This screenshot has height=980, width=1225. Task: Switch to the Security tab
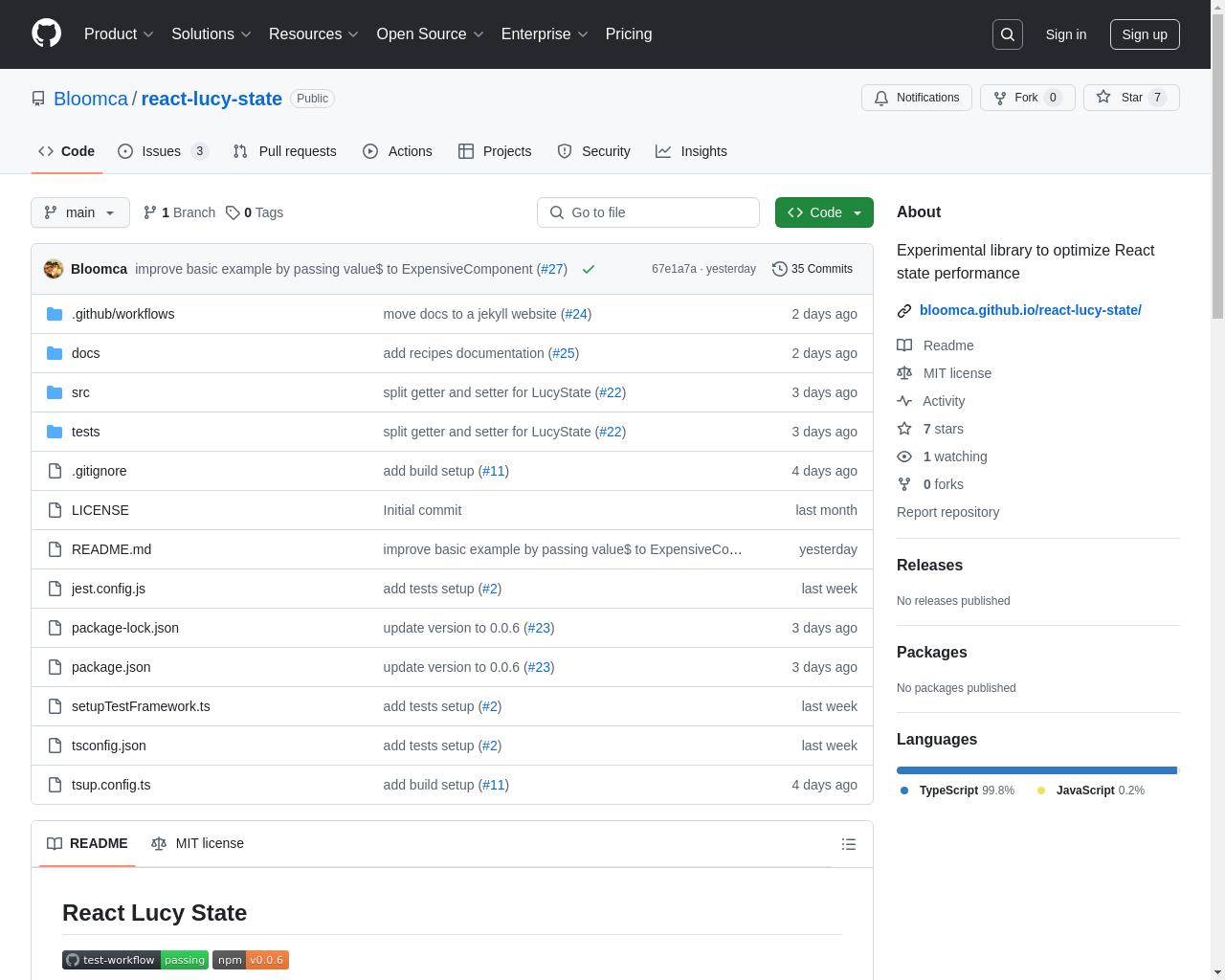coord(593,151)
